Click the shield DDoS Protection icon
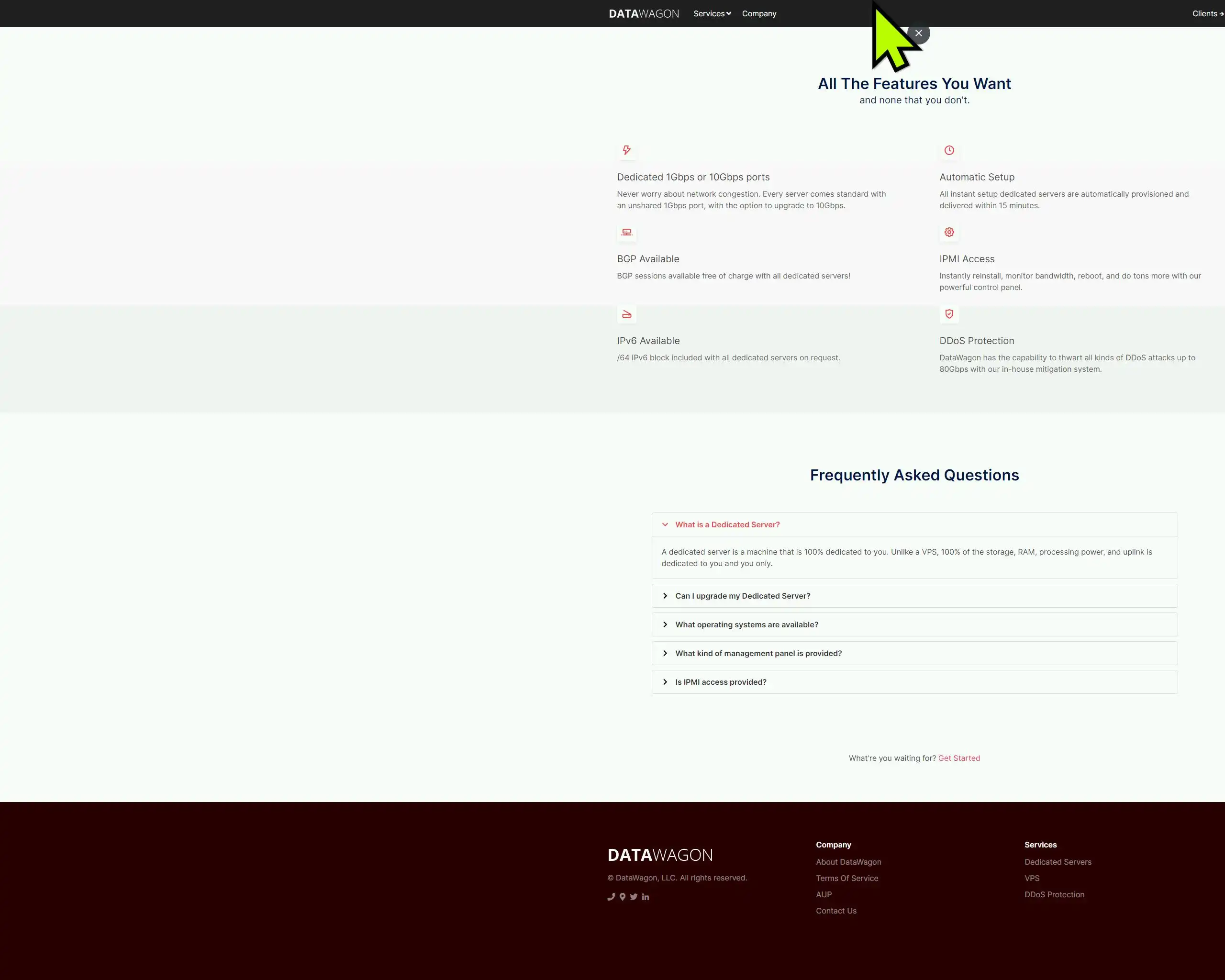Screen dimensions: 1225x980 [949, 314]
